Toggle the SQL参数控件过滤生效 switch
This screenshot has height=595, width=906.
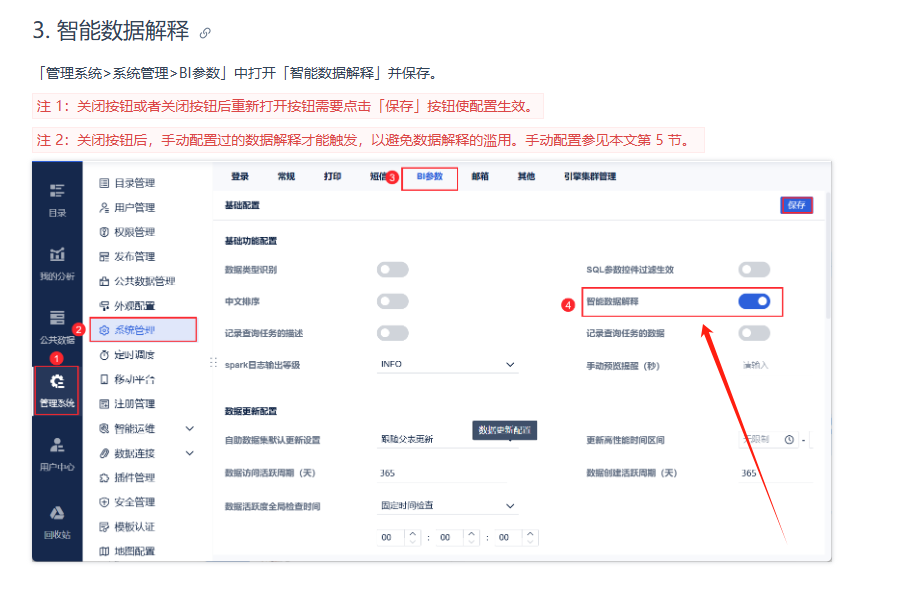click(x=754, y=269)
